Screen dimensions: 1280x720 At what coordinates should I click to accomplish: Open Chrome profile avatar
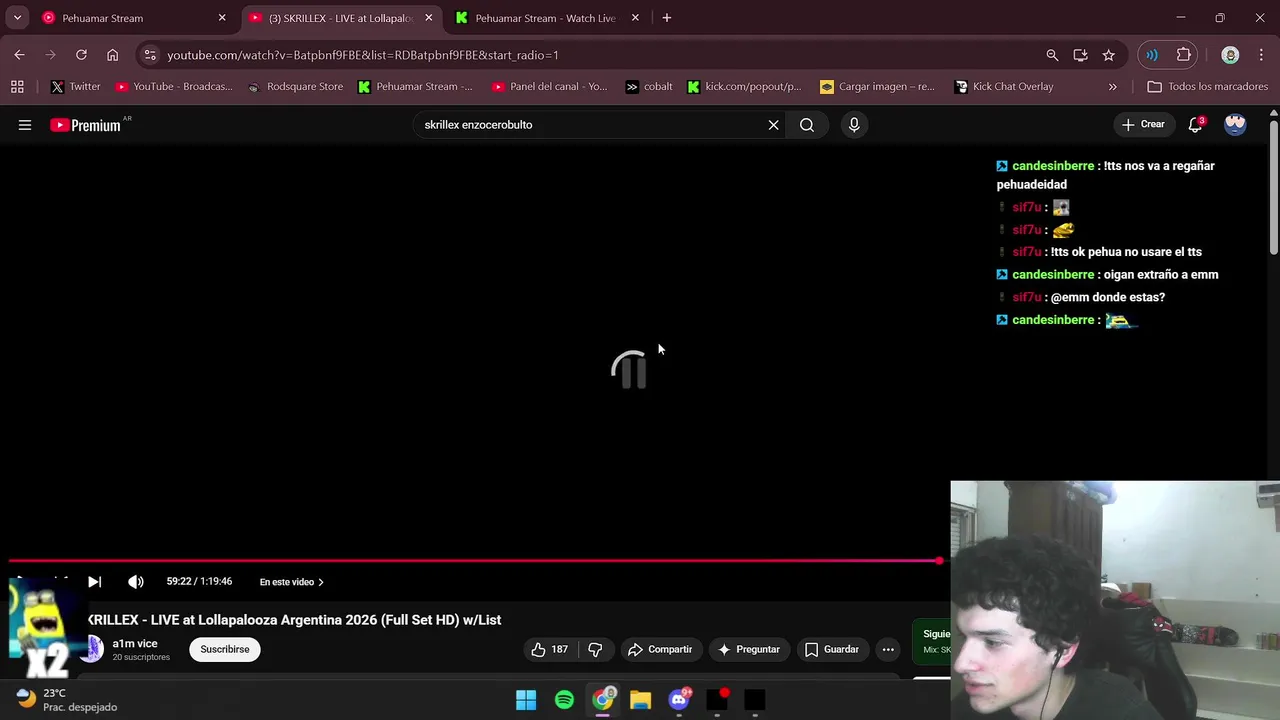pyautogui.click(x=1230, y=55)
